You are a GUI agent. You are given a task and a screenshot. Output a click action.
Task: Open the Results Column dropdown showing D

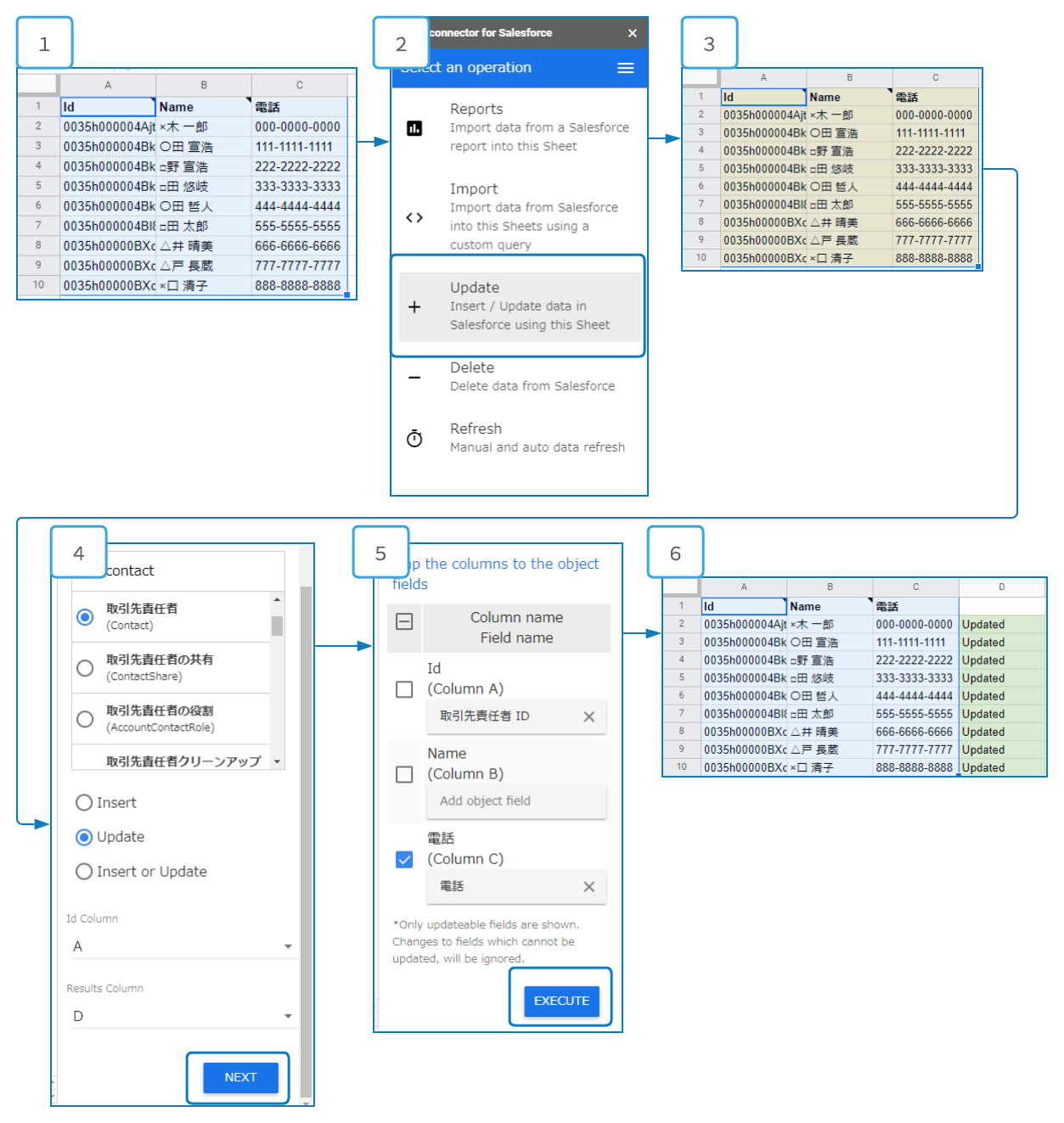[183, 1016]
